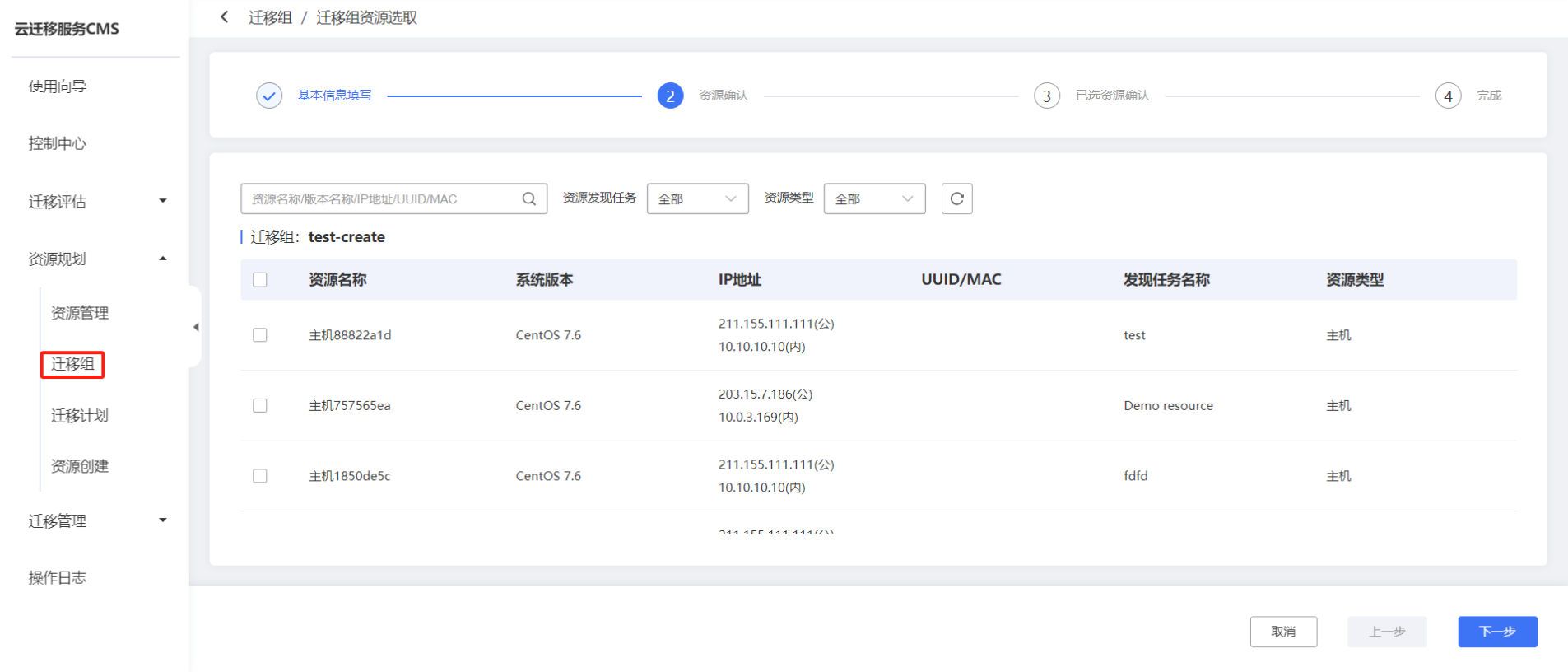Open 资源管理 submenu item
This screenshot has height=672, width=1568.
80,313
